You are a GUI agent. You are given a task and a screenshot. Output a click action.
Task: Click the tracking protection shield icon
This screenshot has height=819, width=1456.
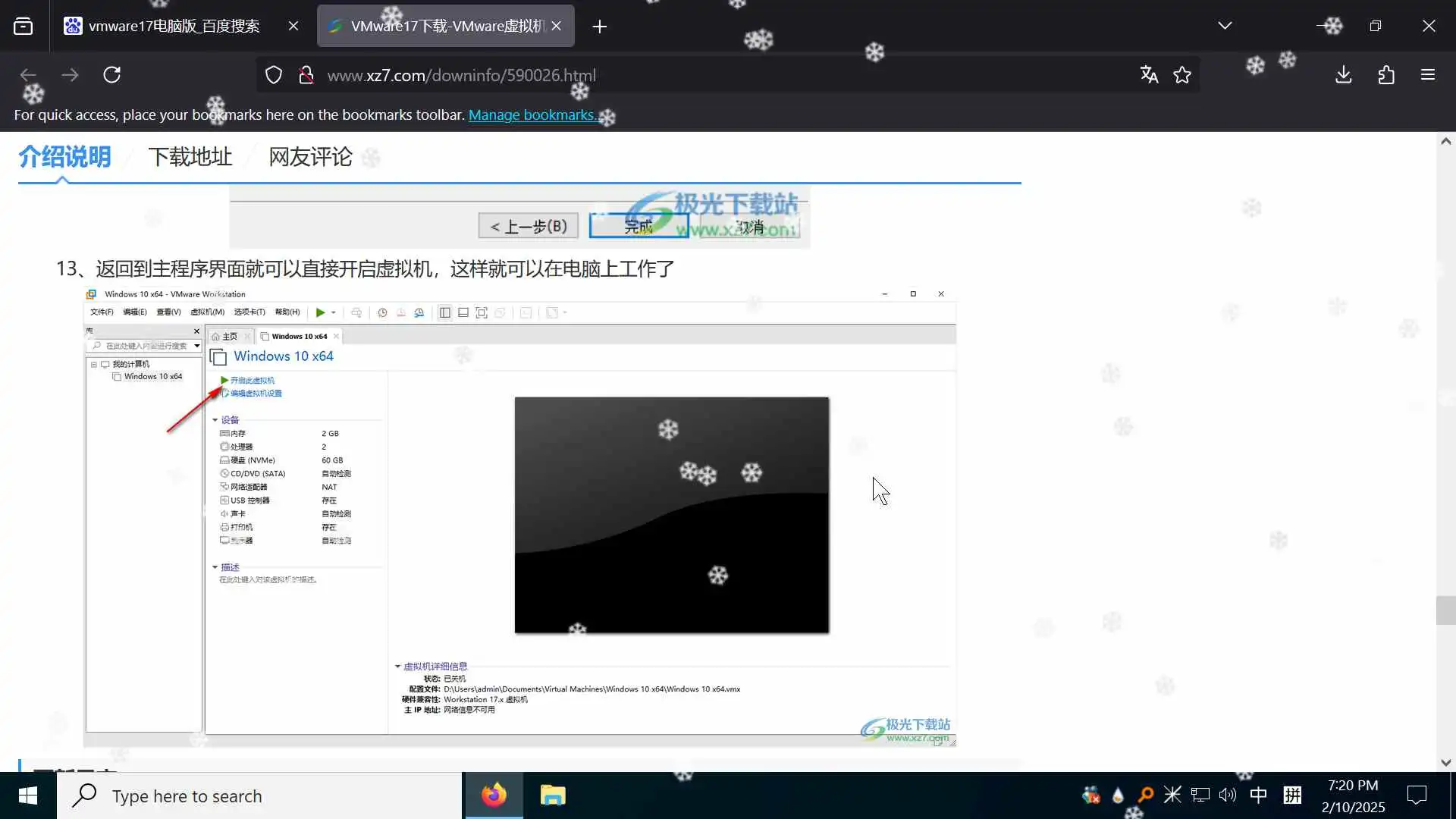click(x=274, y=75)
